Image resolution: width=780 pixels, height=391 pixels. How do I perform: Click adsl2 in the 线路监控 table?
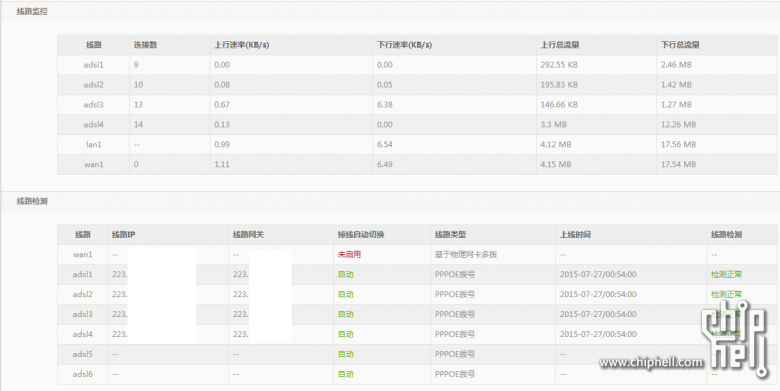coord(94,85)
